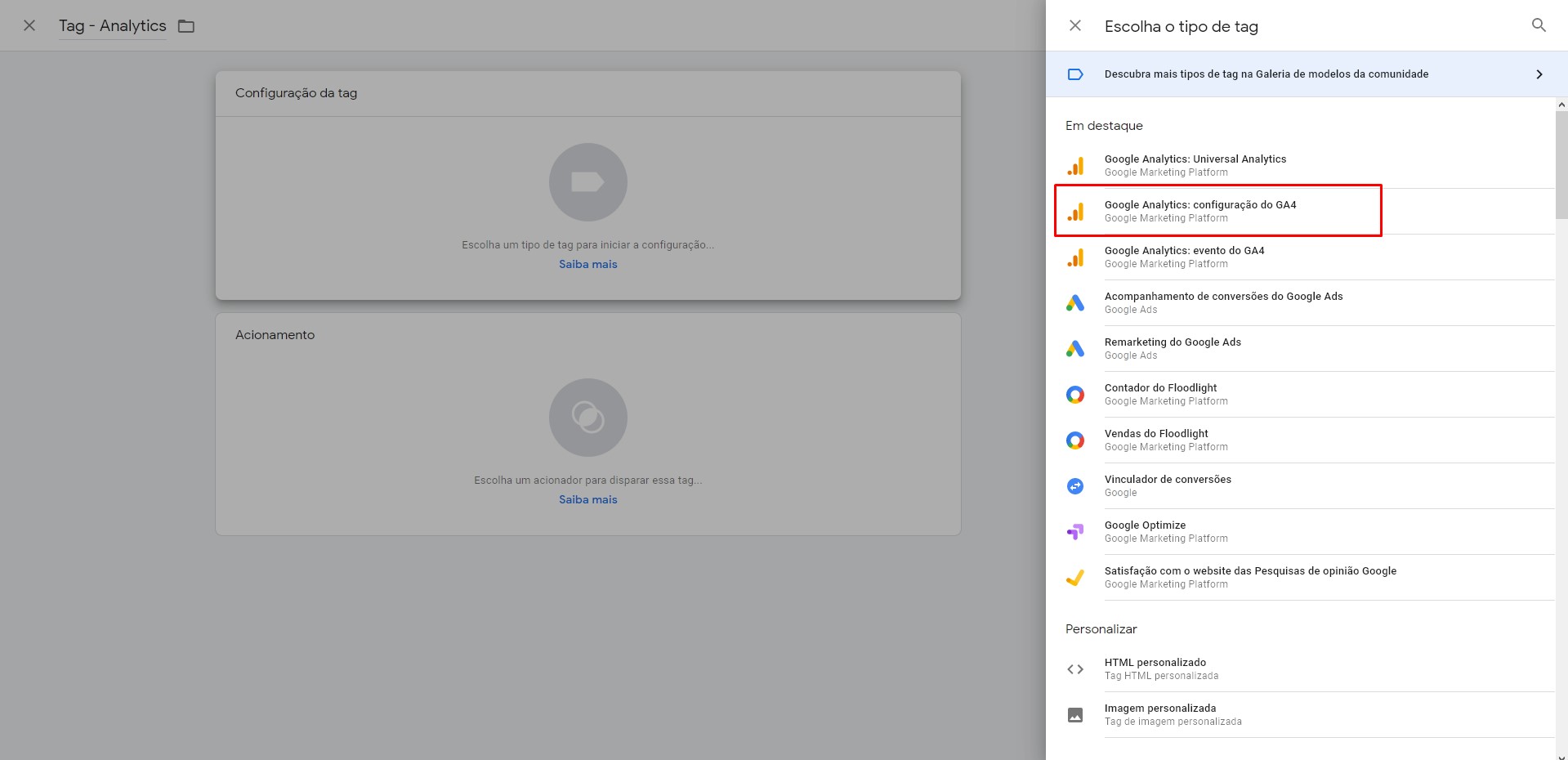Click Saiba mais under Acionamento

pyautogui.click(x=588, y=499)
